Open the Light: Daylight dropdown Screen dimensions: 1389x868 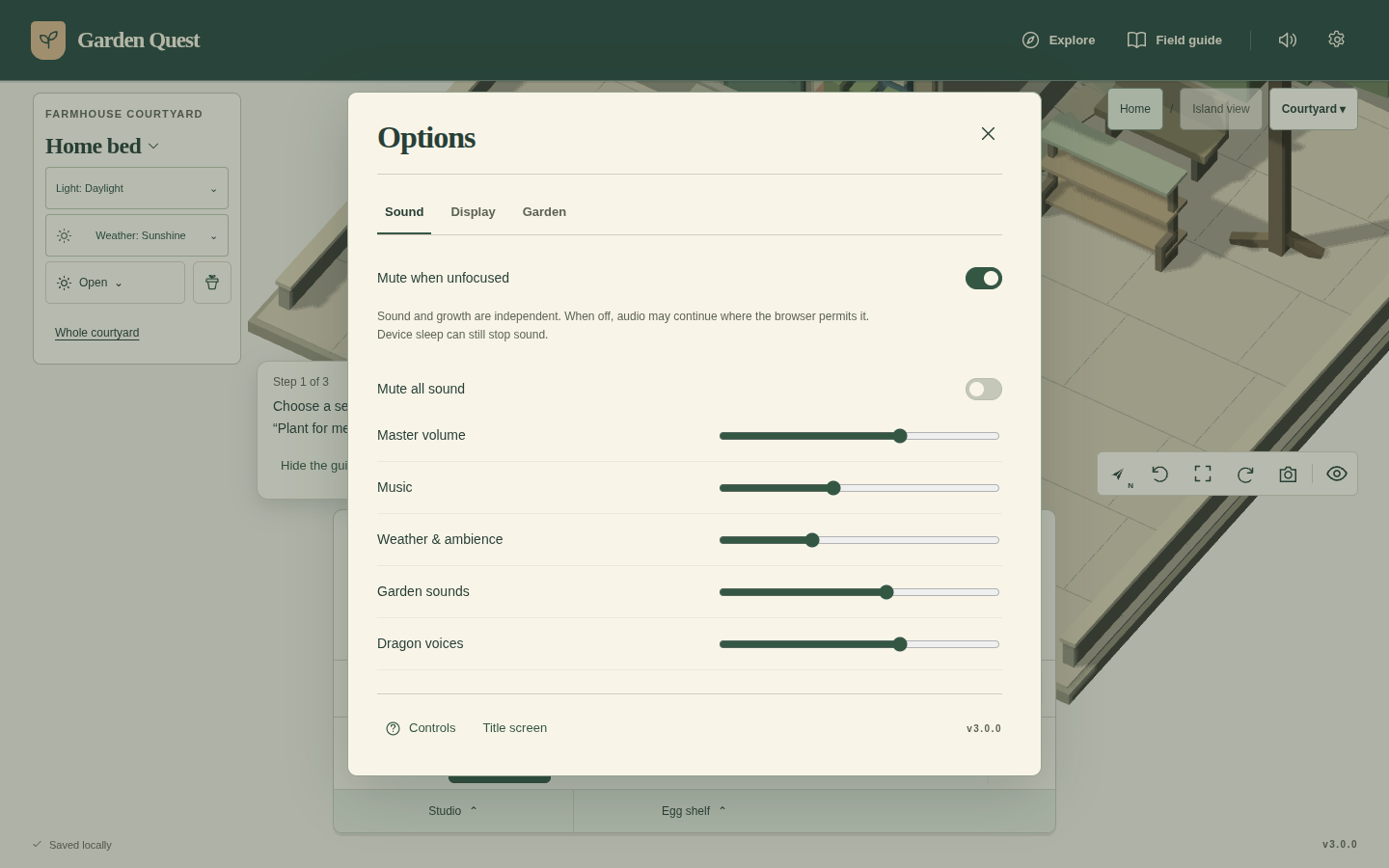coord(137,188)
